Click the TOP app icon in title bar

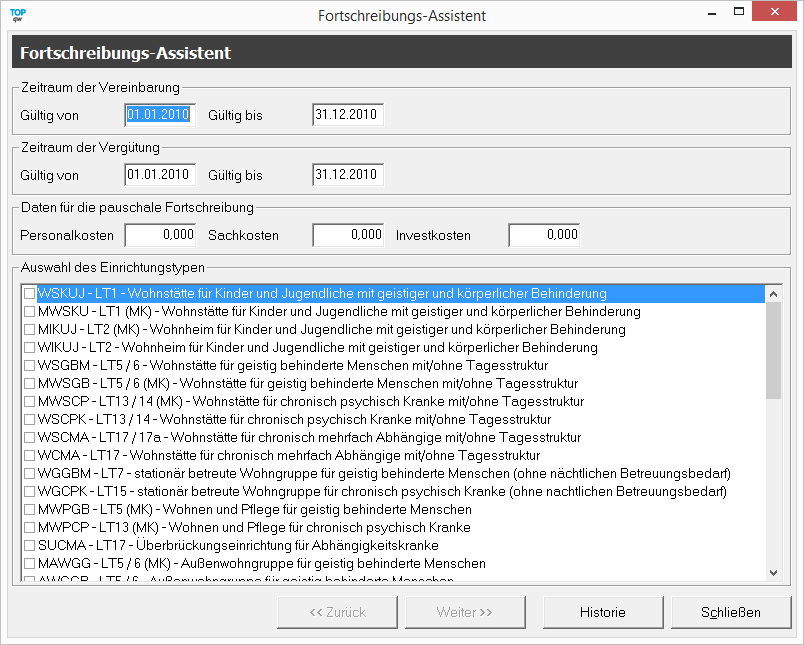tap(17, 16)
